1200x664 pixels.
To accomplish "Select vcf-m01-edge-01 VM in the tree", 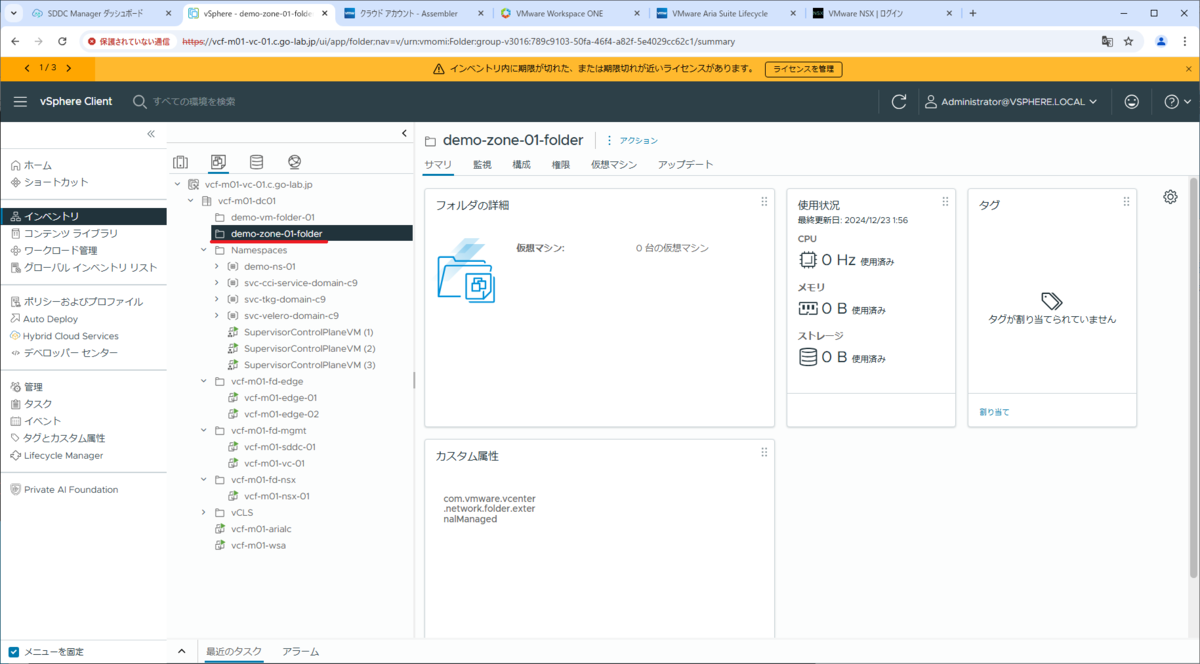I will click(x=281, y=397).
